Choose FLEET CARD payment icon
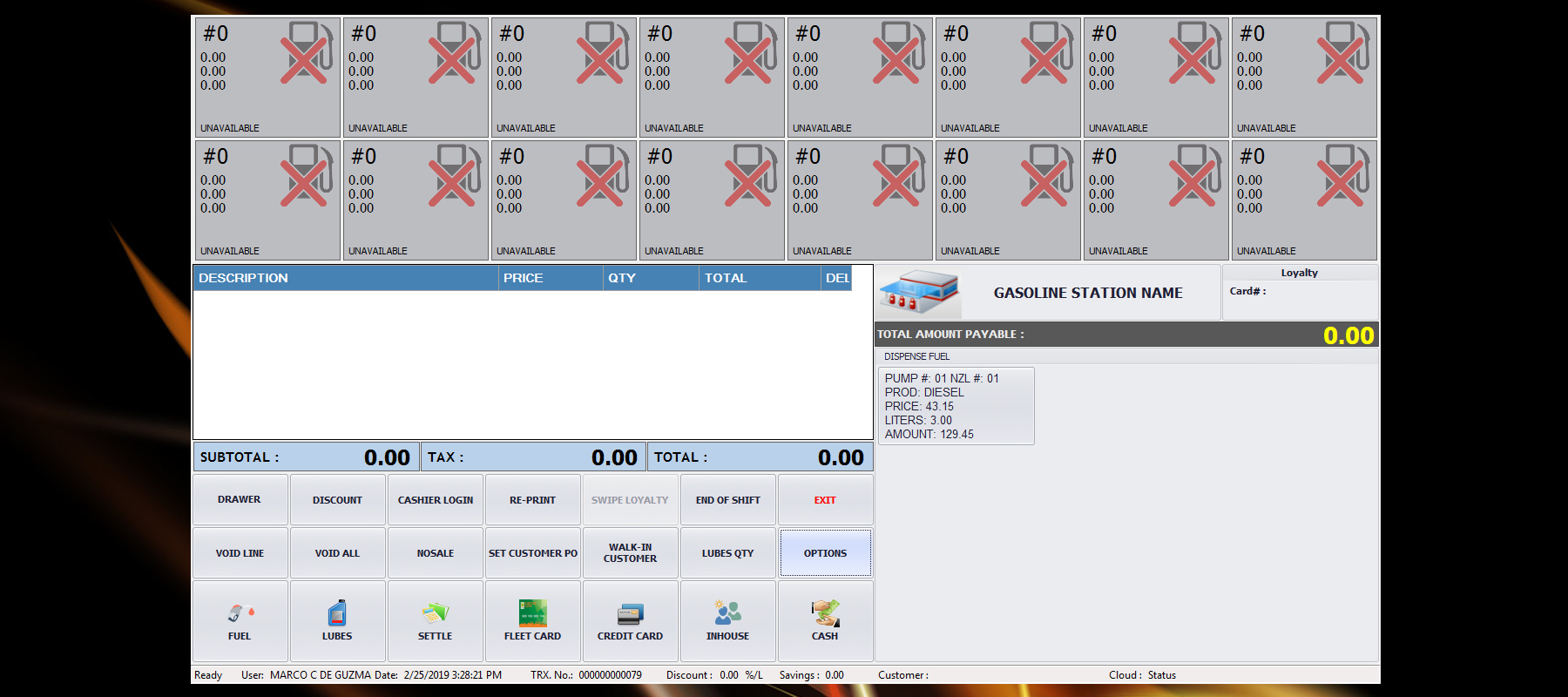Screen dimensions: 1568x697 (x=532, y=613)
